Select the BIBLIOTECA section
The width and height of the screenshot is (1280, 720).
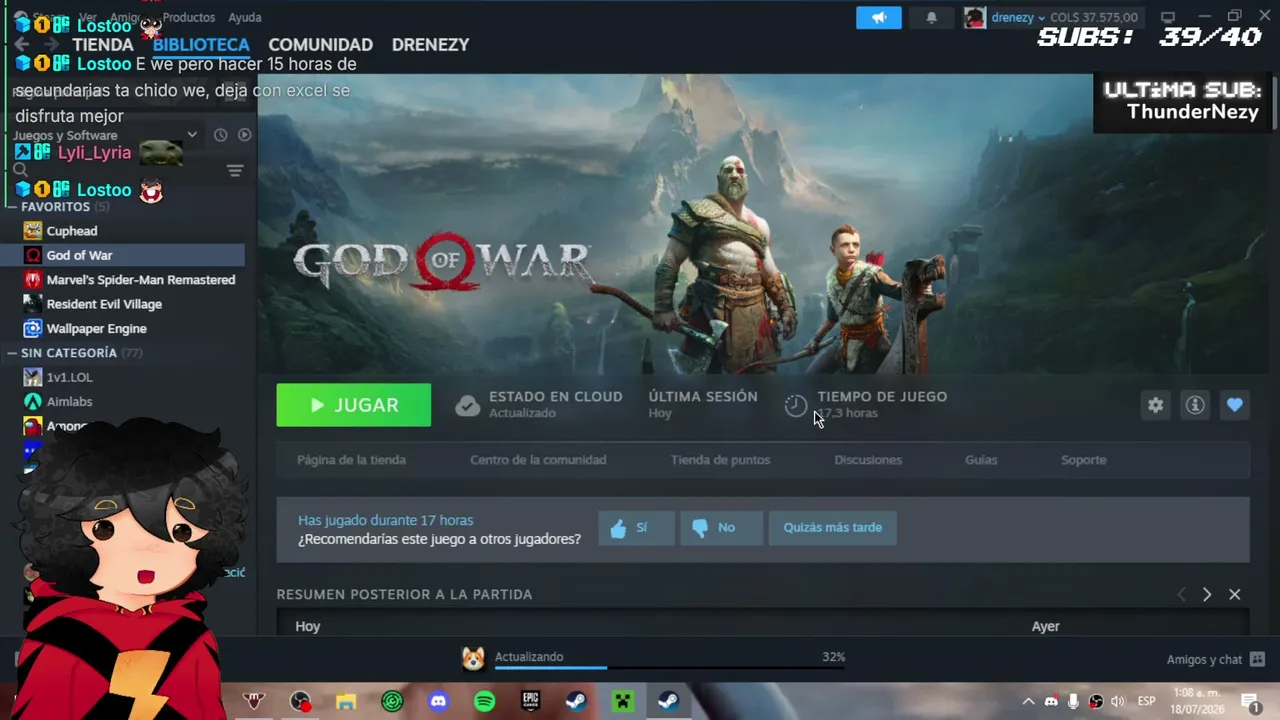201,45
